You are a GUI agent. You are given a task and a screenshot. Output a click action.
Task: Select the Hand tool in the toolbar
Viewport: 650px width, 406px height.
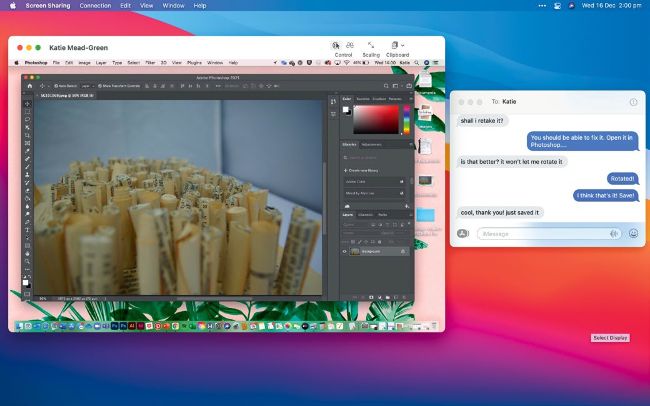pyautogui.click(x=28, y=254)
